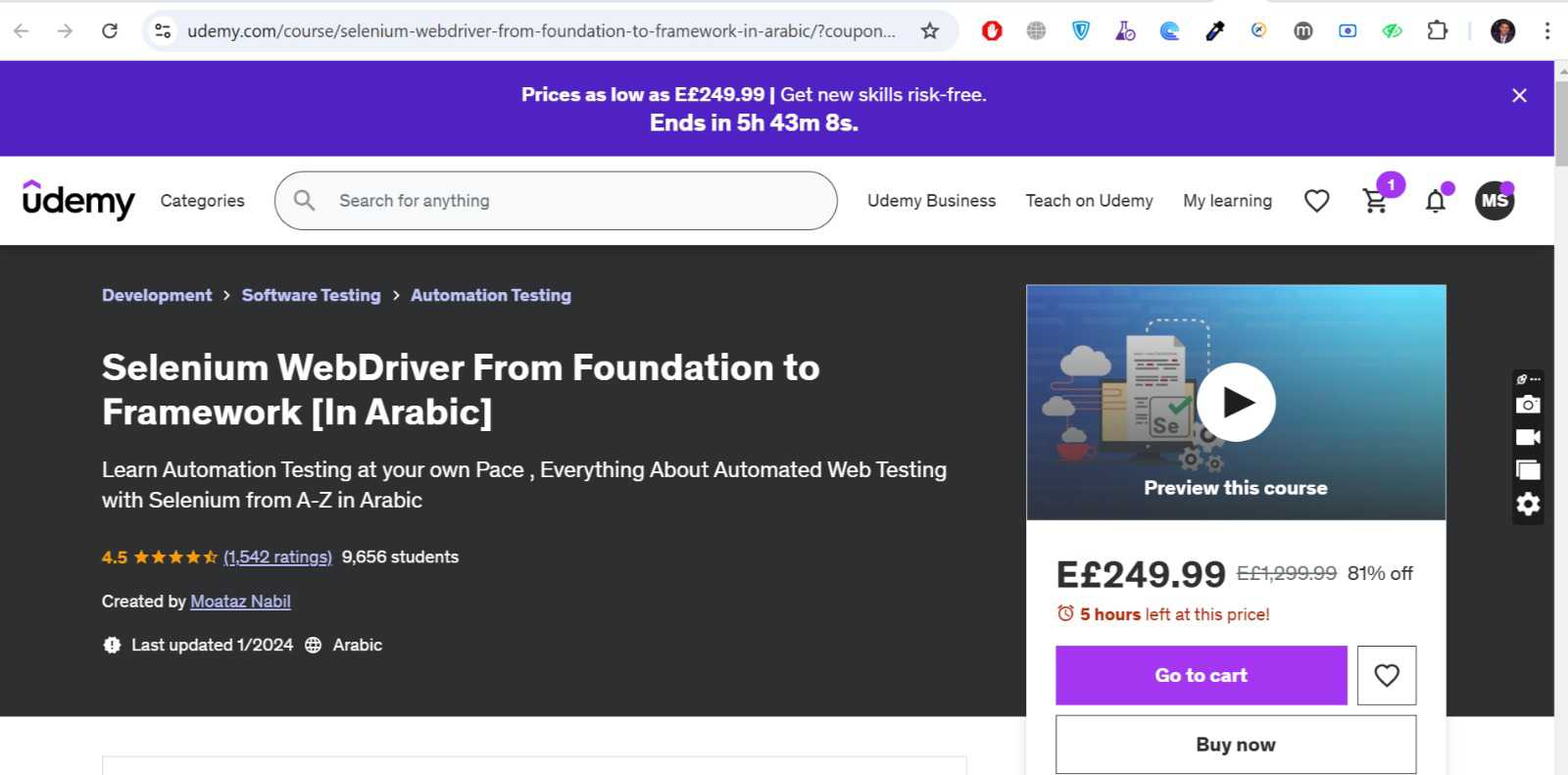Screen dimensions: 1568x775
Task: Bookmark this page with star icon
Action: [x=930, y=31]
